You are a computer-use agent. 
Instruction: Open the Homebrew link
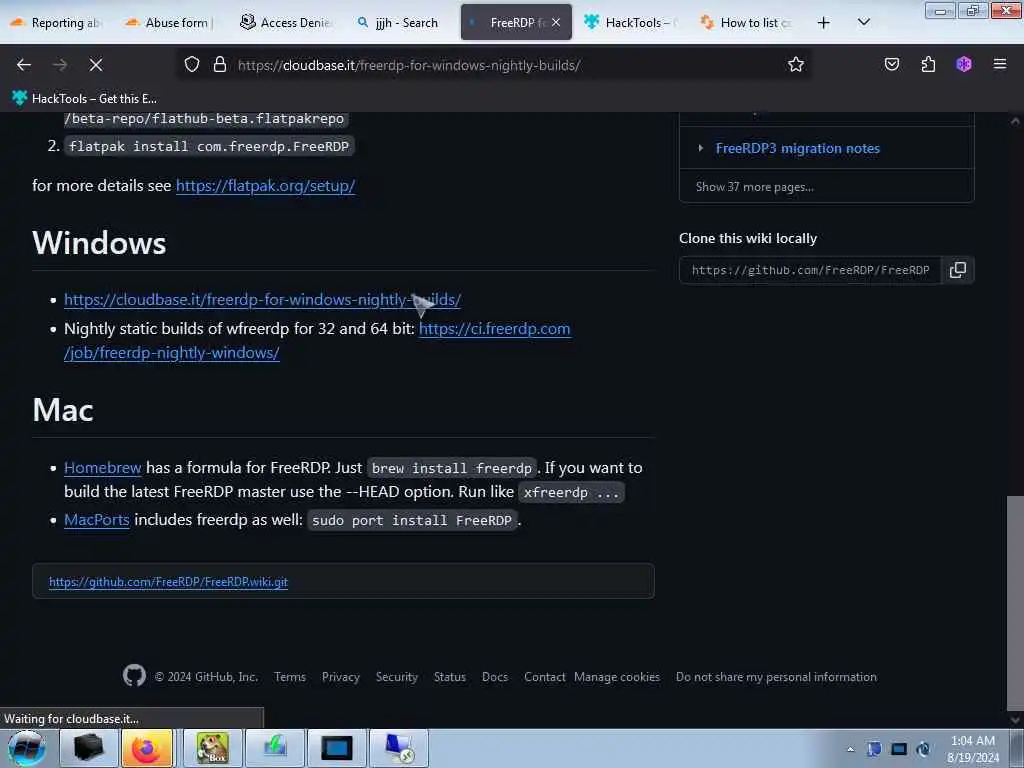103,468
